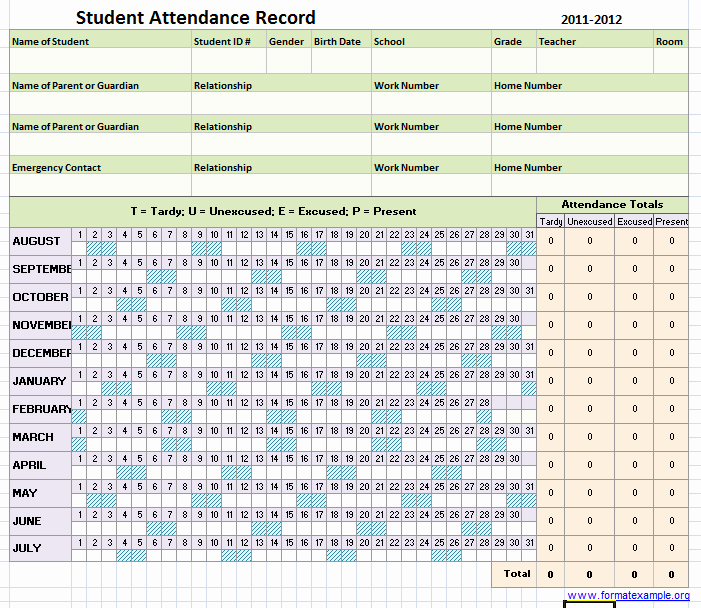
Task: Select the MARCH month label
Action: coord(40,437)
